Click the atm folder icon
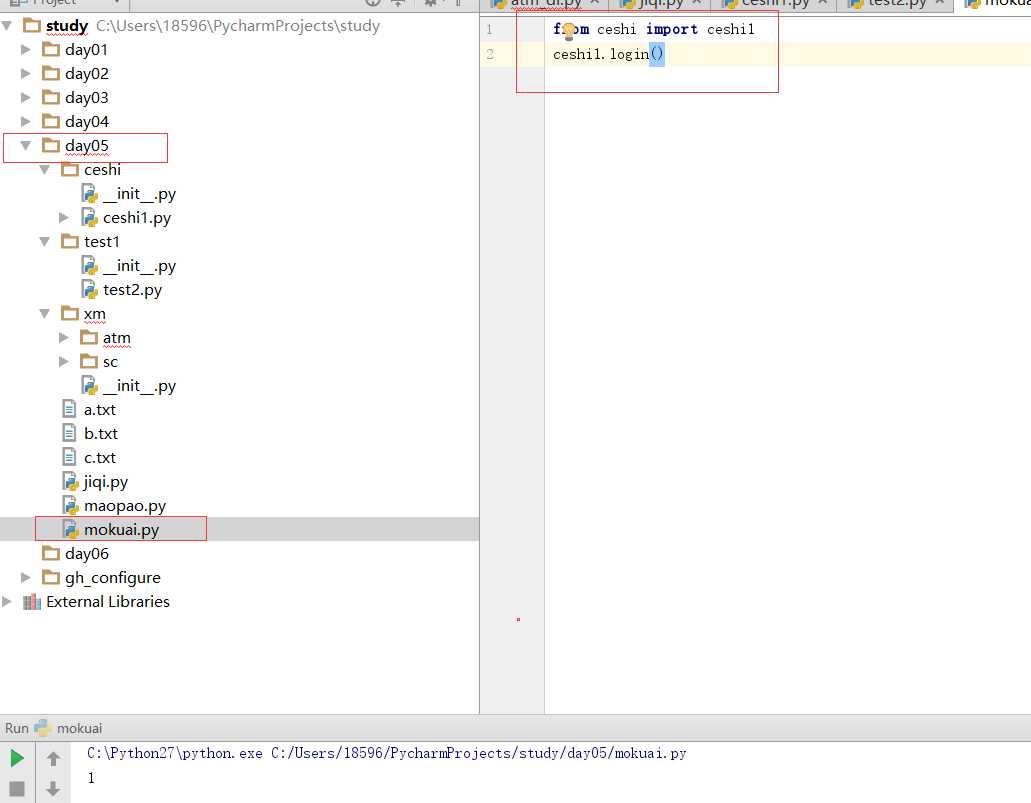Image resolution: width=1031 pixels, height=803 pixels. coord(89,337)
